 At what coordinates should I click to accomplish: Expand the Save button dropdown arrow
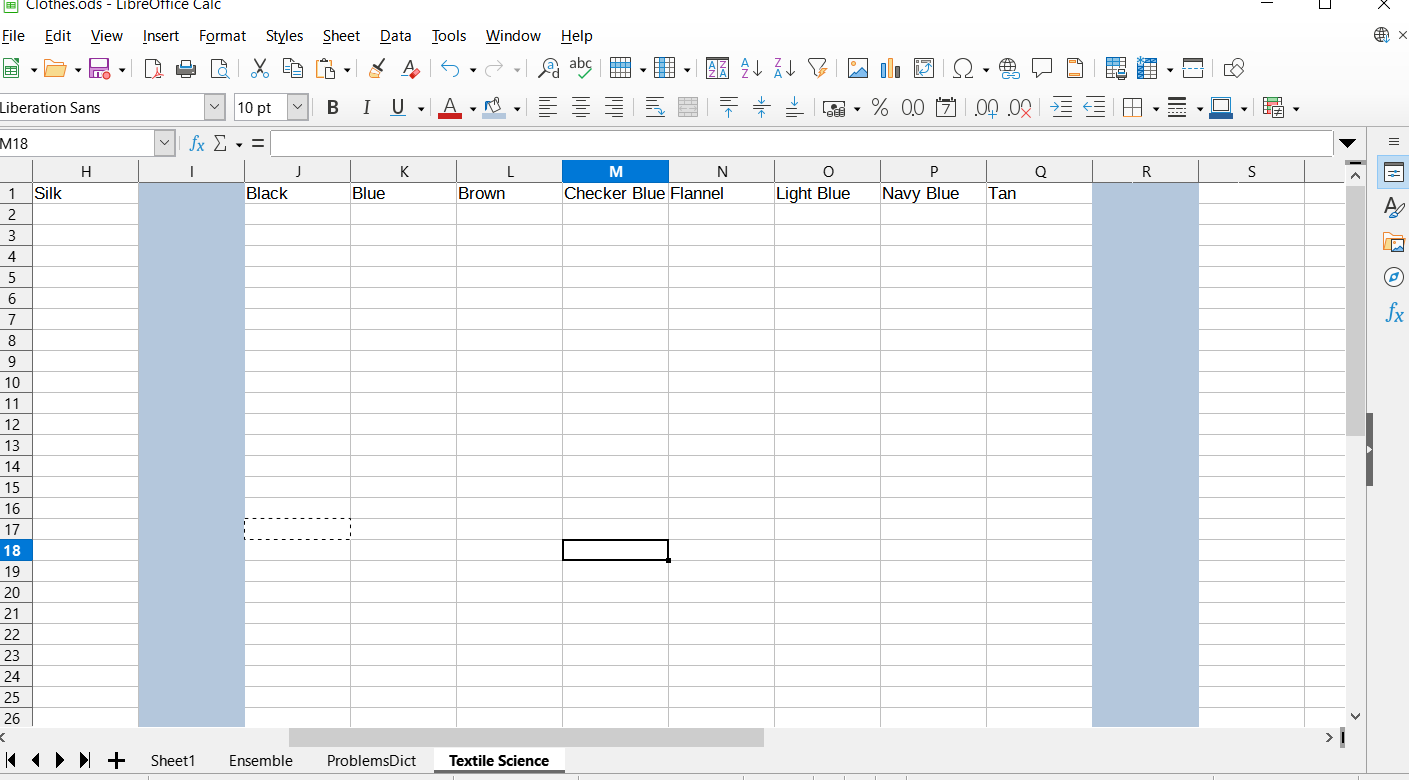pos(122,68)
